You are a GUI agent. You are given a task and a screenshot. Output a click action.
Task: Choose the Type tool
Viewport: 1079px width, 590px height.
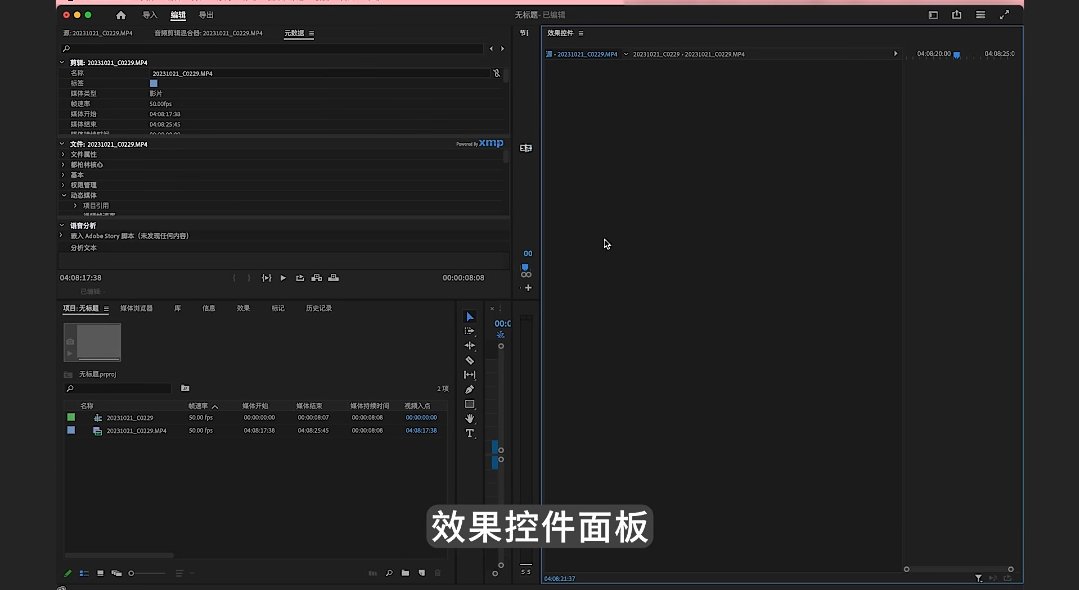470,433
